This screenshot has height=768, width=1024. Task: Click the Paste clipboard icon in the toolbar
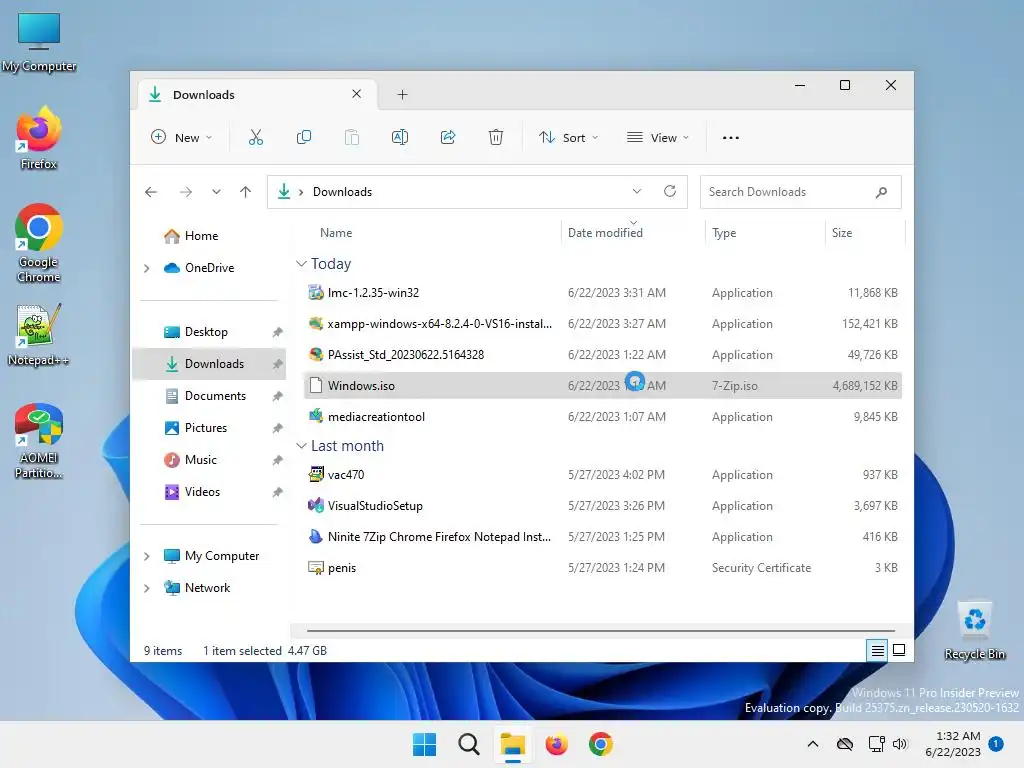coord(352,137)
